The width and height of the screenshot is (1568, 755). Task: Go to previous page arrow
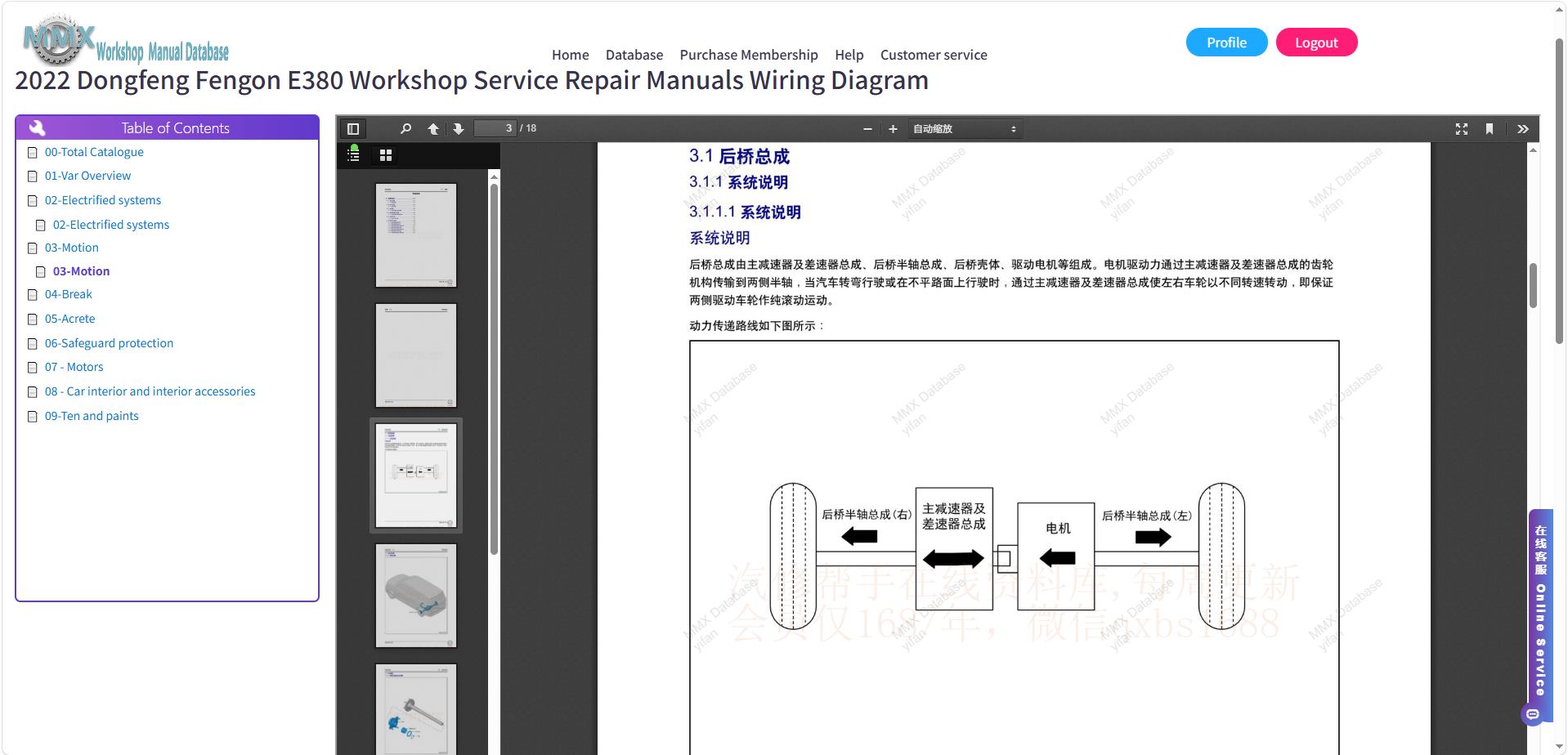tap(433, 129)
